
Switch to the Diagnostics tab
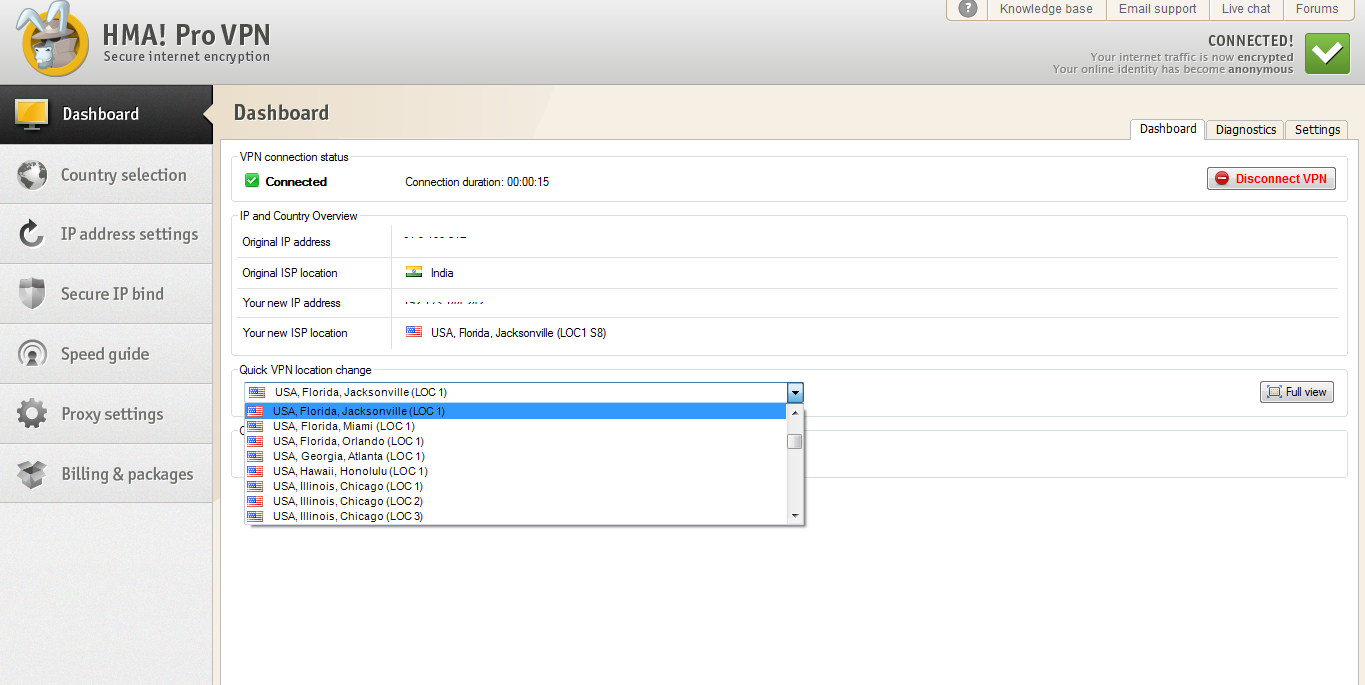[1246, 130]
